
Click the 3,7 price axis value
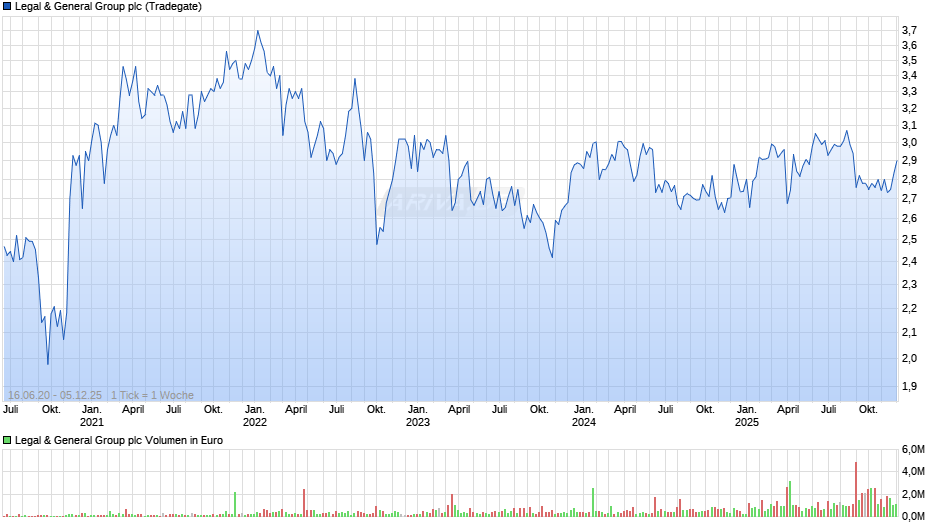coord(909,30)
